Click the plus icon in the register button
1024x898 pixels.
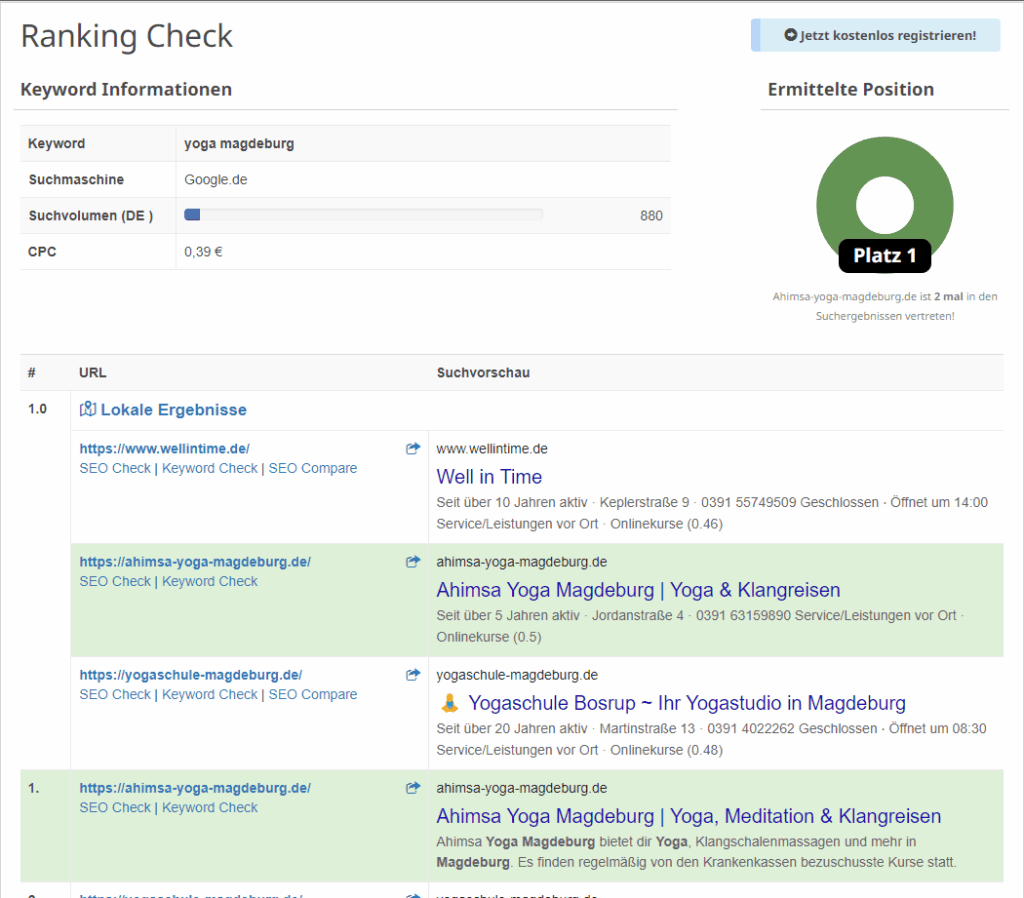pyautogui.click(x=790, y=35)
